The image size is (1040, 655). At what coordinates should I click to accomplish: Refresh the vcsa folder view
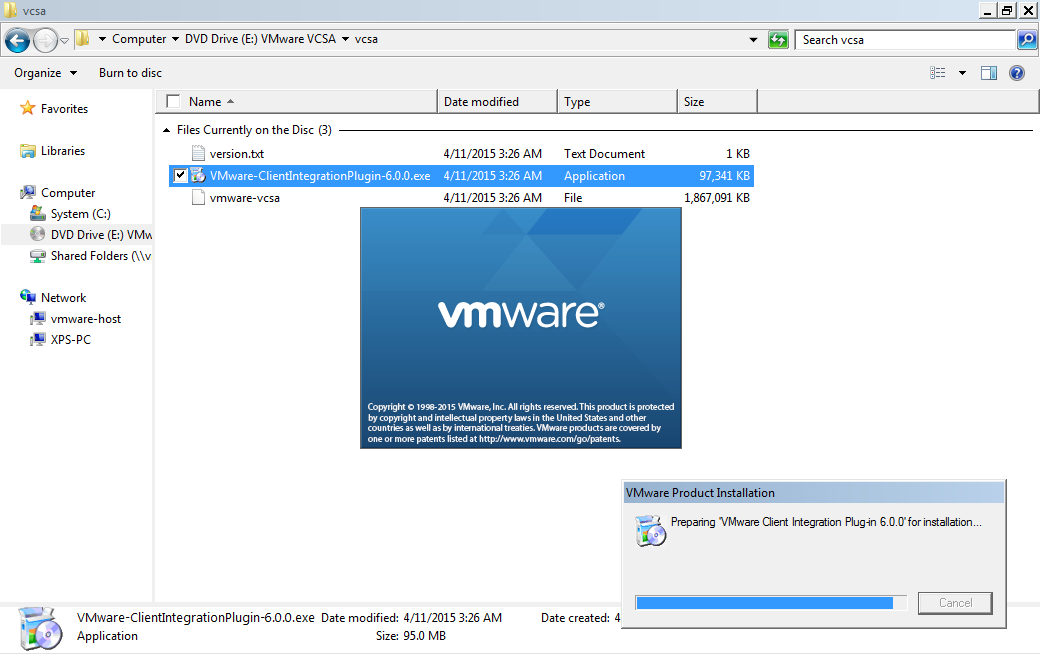778,40
